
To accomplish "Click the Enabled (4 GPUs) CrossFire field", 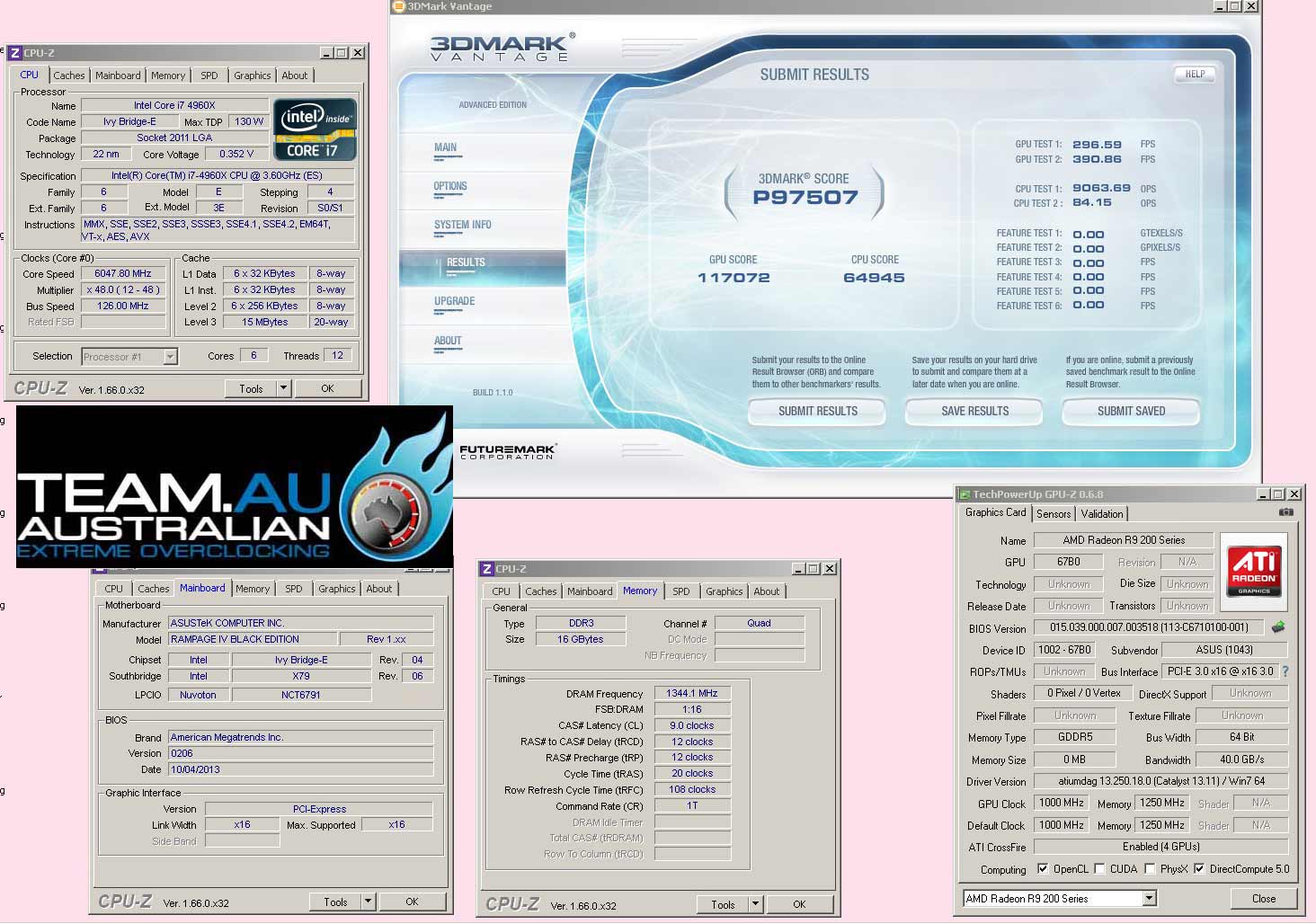I will (x=1161, y=847).
